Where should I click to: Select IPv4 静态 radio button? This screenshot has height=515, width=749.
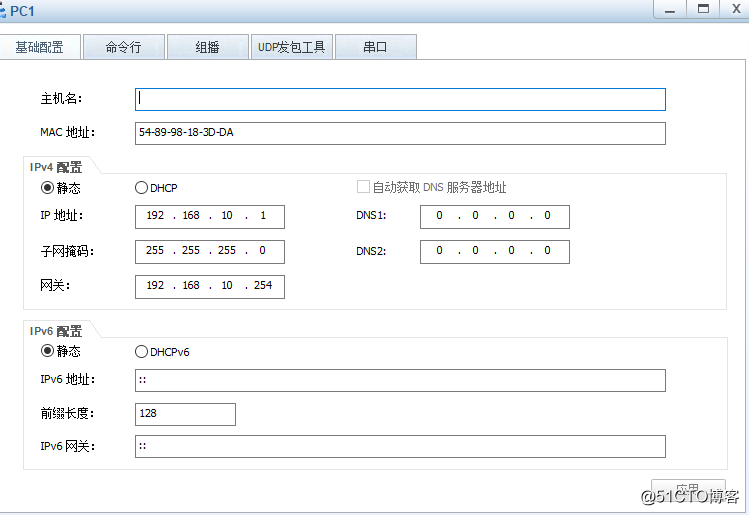[x=47, y=188]
